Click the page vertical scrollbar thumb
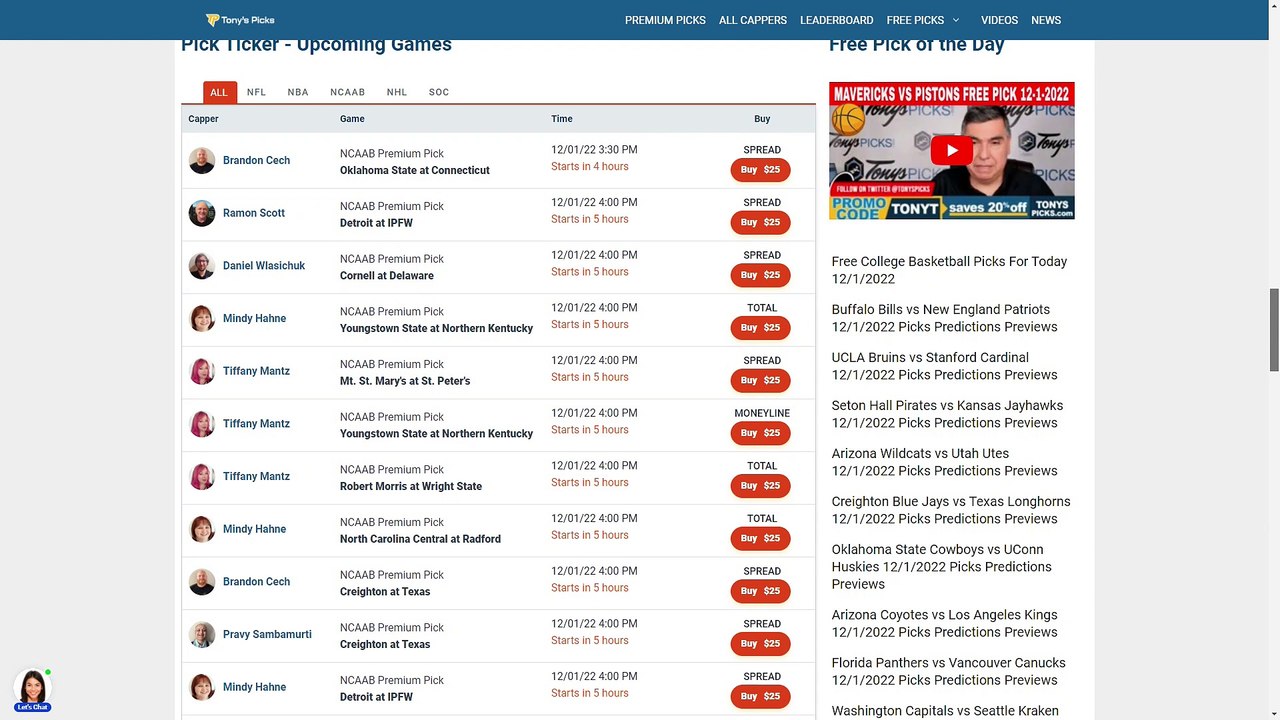 click(1274, 330)
